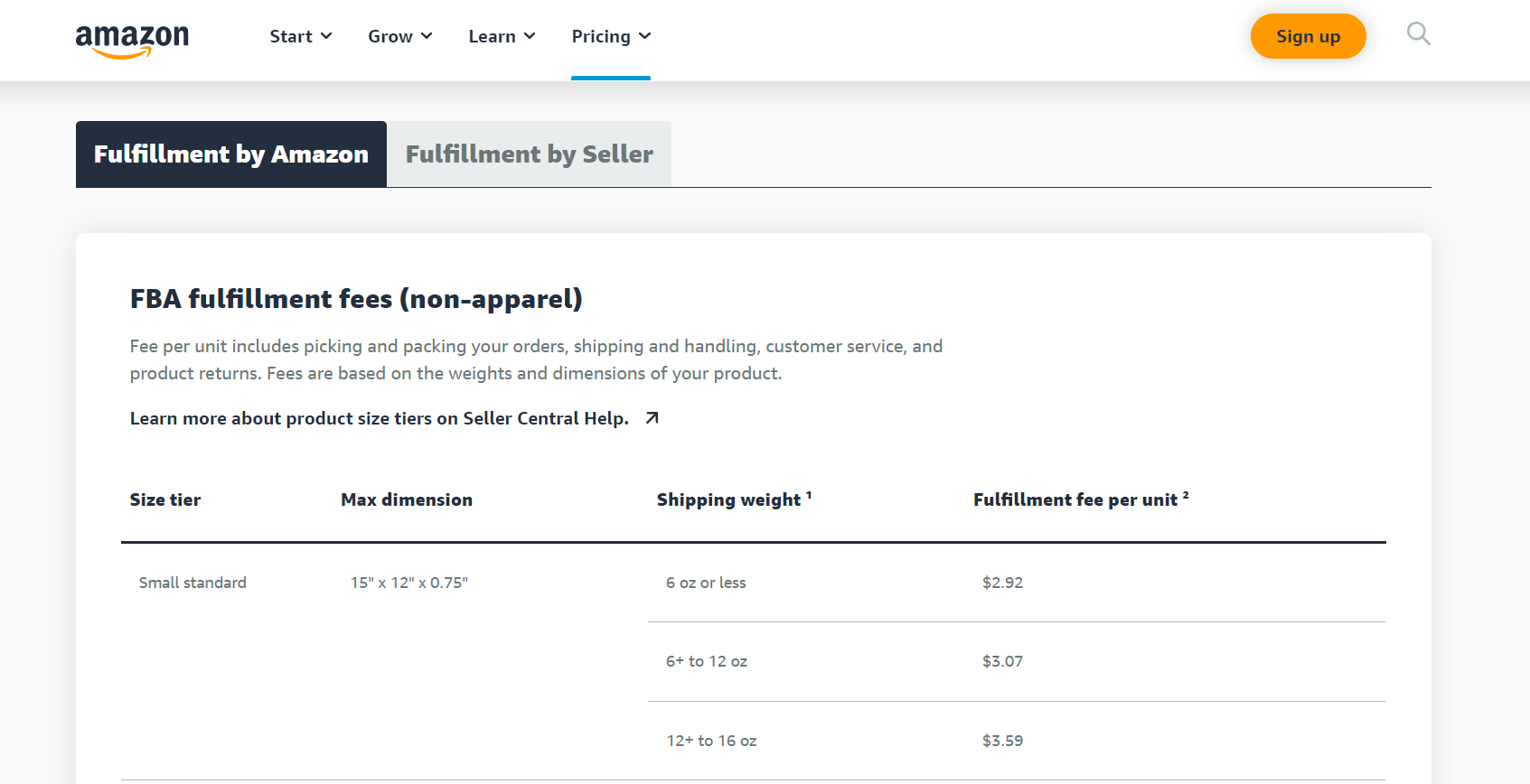Expand the Grow menu chevron

click(427, 36)
